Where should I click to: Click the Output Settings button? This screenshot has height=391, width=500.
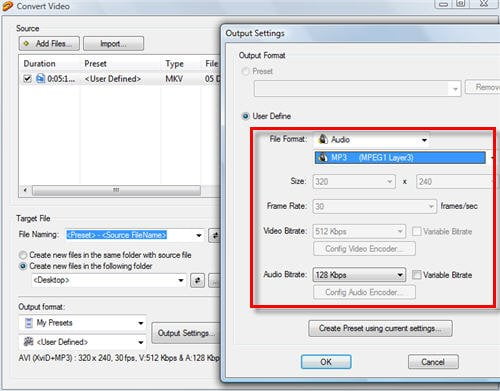point(186,333)
